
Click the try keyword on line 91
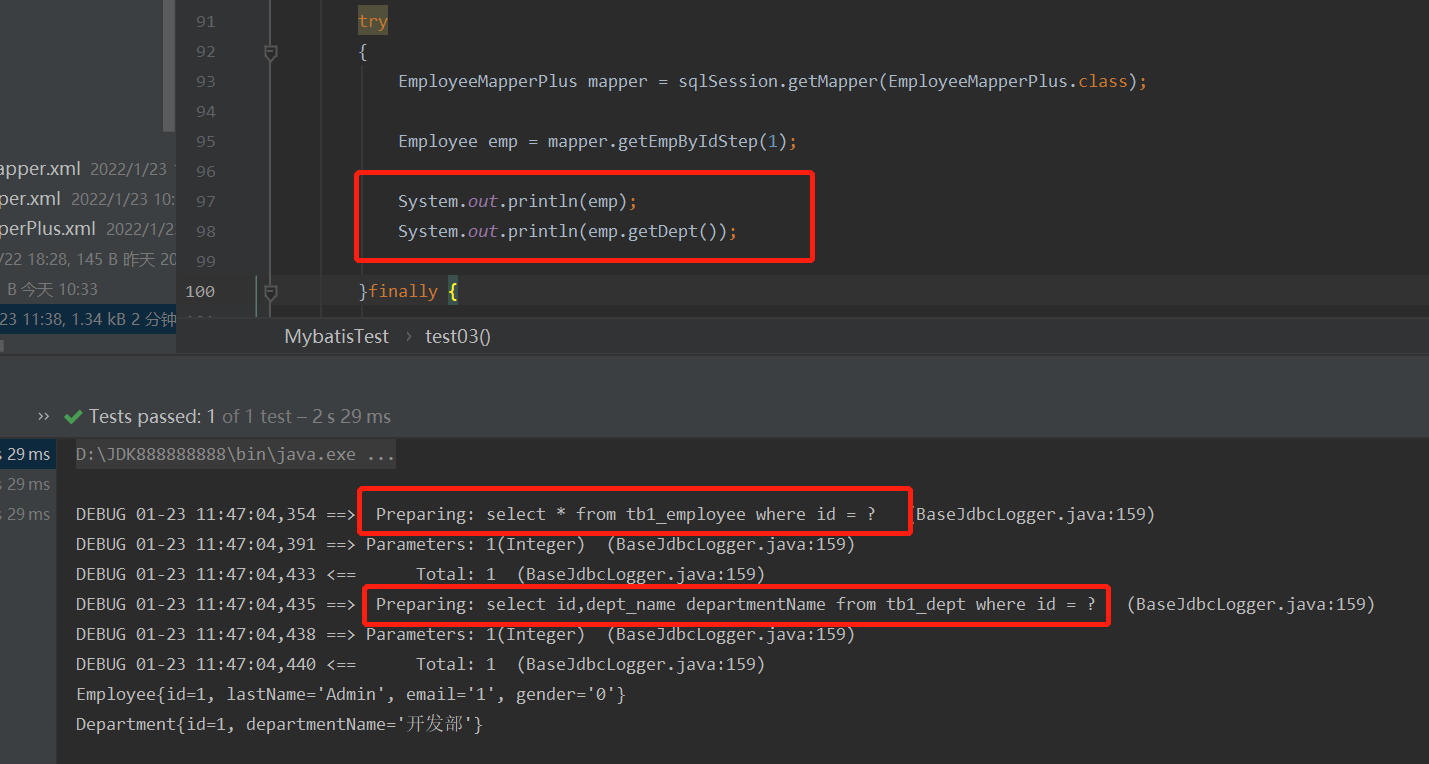(x=373, y=22)
